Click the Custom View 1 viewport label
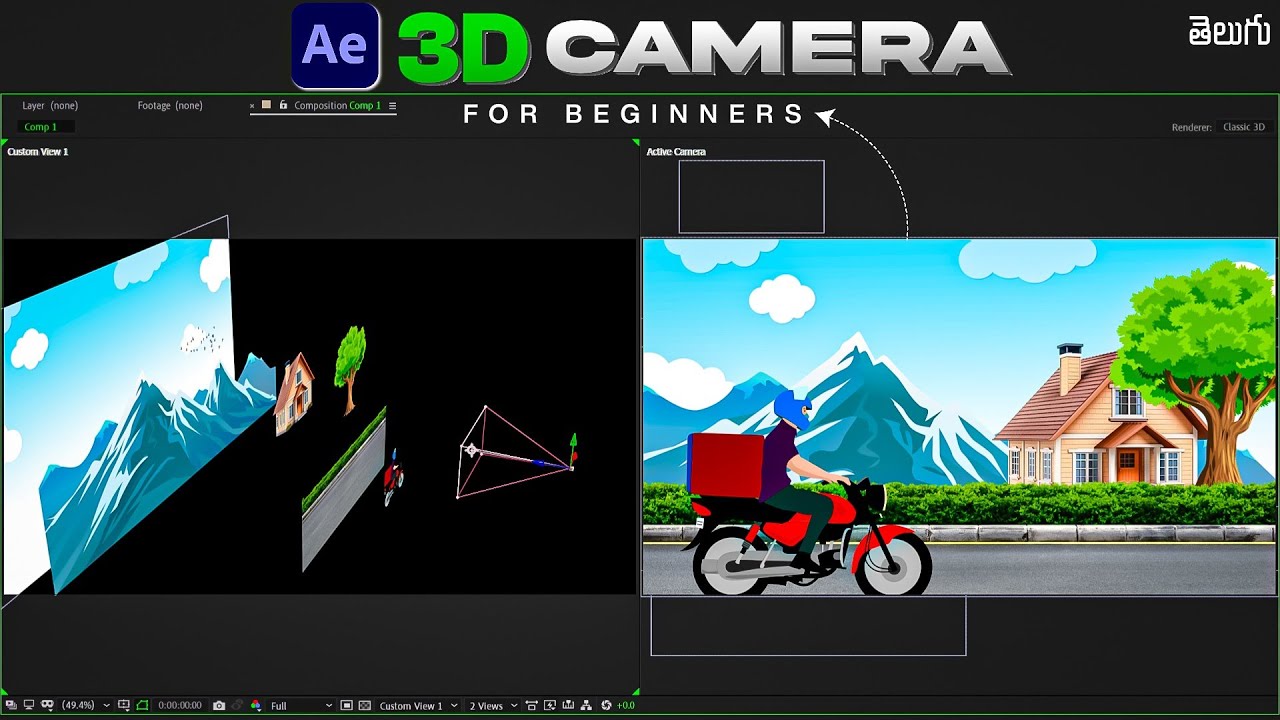 click(x=38, y=152)
